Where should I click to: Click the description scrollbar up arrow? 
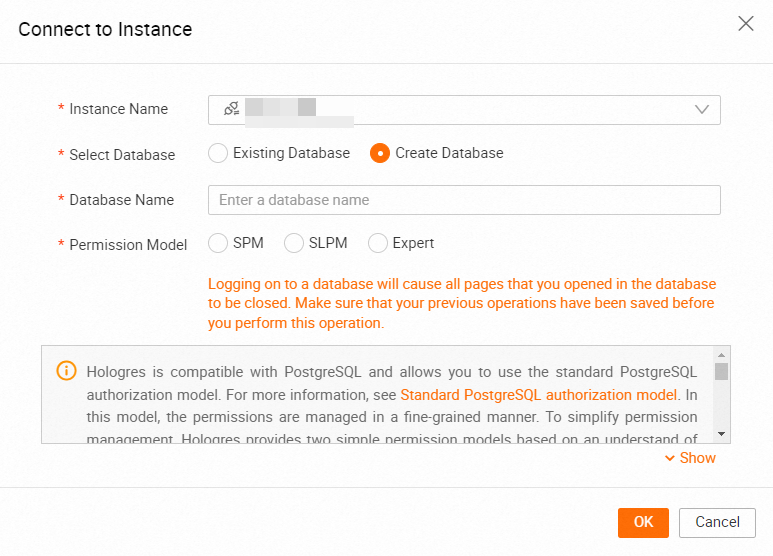tap(721, 354)
